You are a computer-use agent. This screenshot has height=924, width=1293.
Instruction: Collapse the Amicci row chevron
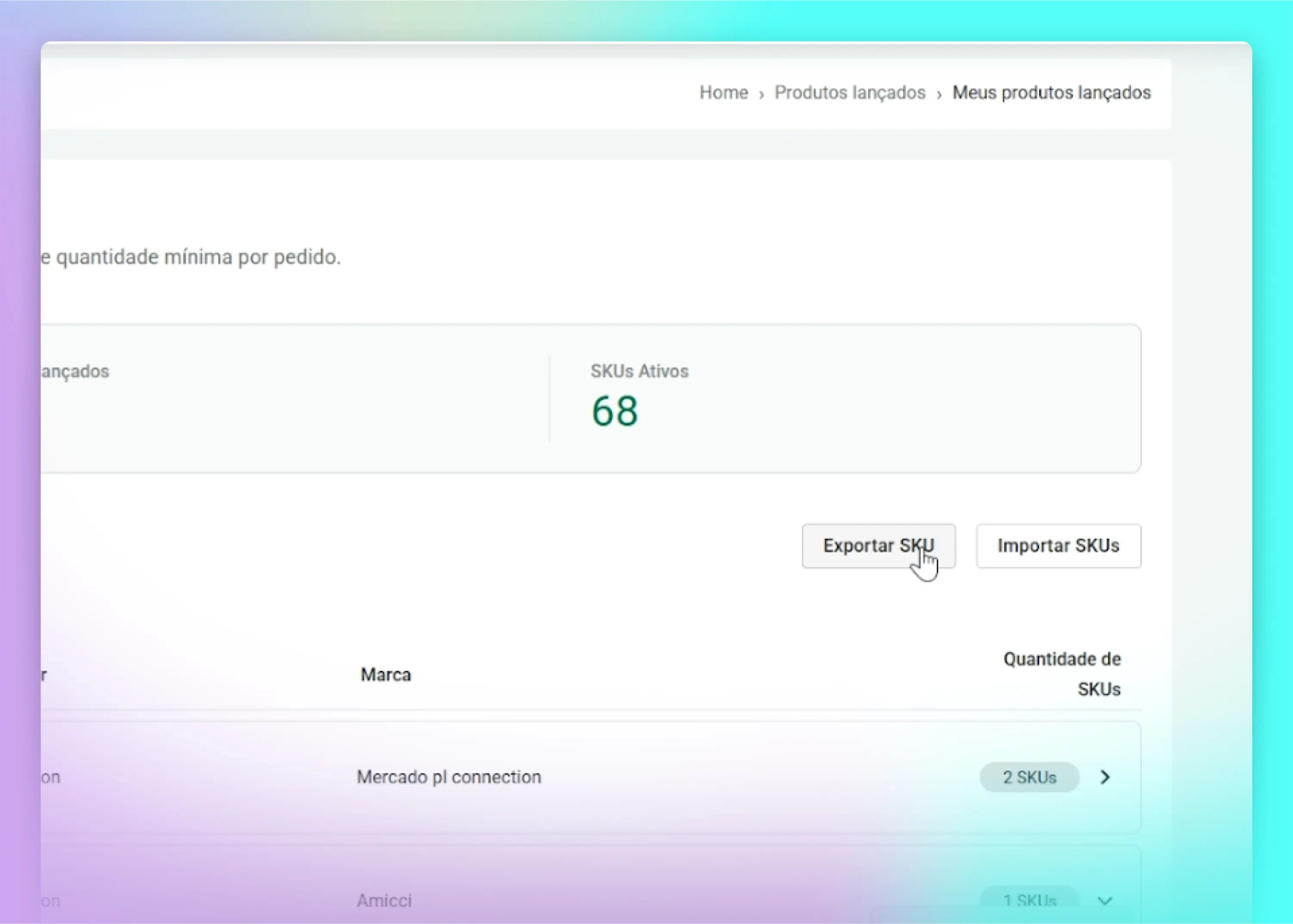tap(1105, 901)
